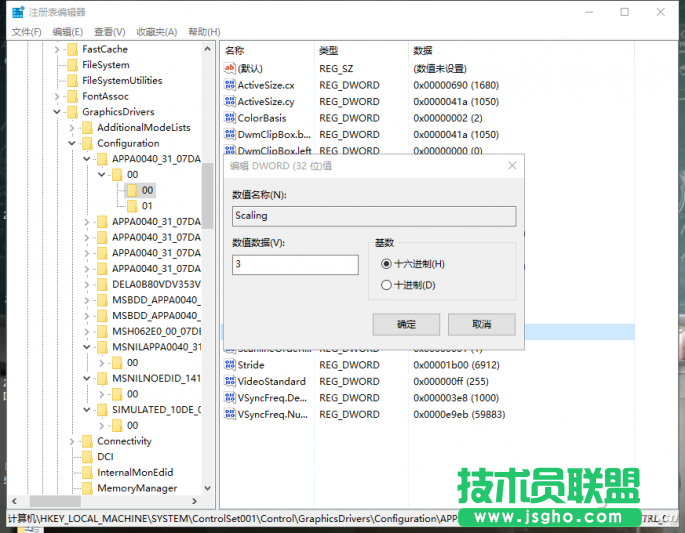Viewport: 685px width, 533px height.
Task: Select the MSNILNOEDID_141 folder icon
Action: (102, 378)
